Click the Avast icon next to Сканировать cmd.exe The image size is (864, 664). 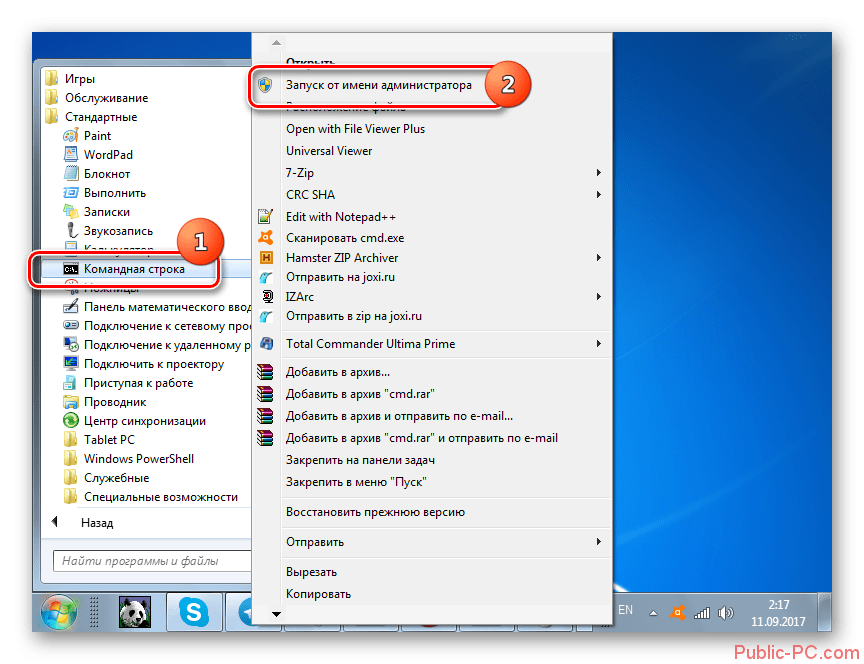(266, 237)
